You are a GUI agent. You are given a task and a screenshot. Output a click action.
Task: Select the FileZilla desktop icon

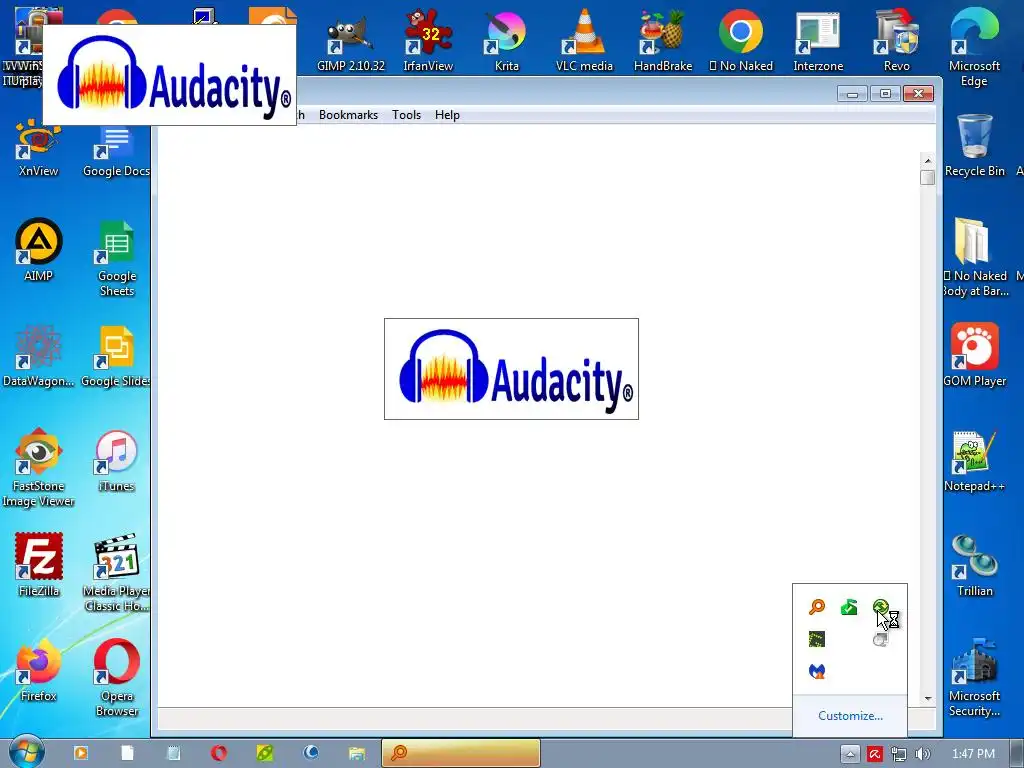[39, 566]
